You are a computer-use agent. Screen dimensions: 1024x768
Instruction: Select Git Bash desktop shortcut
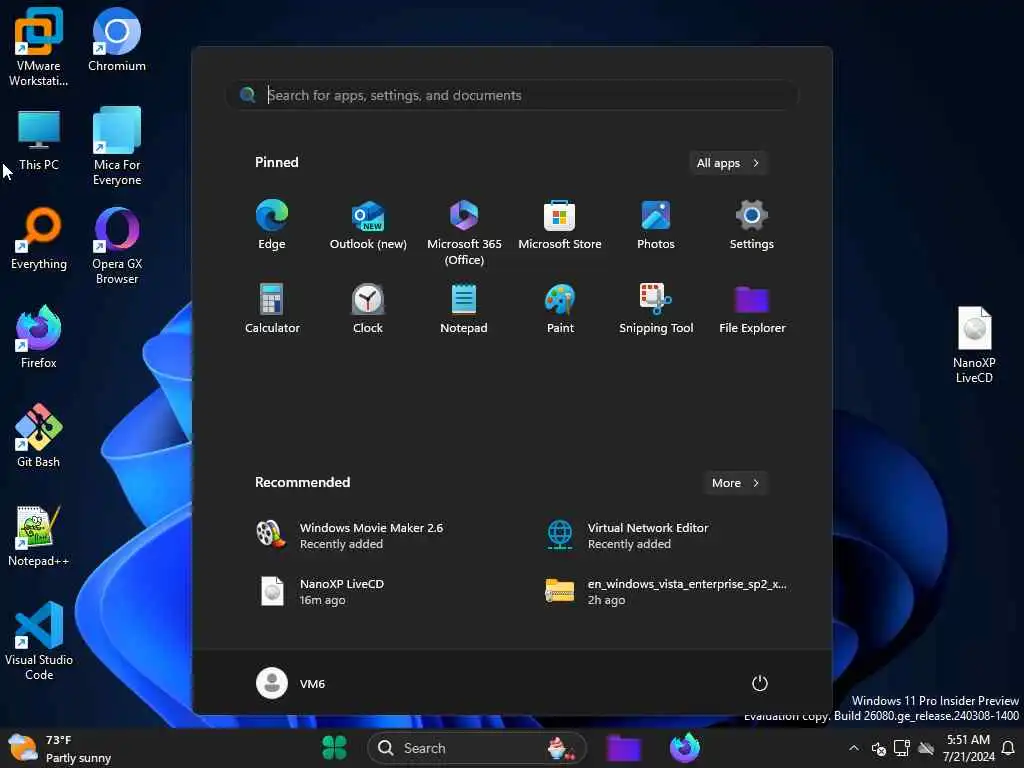39,436
